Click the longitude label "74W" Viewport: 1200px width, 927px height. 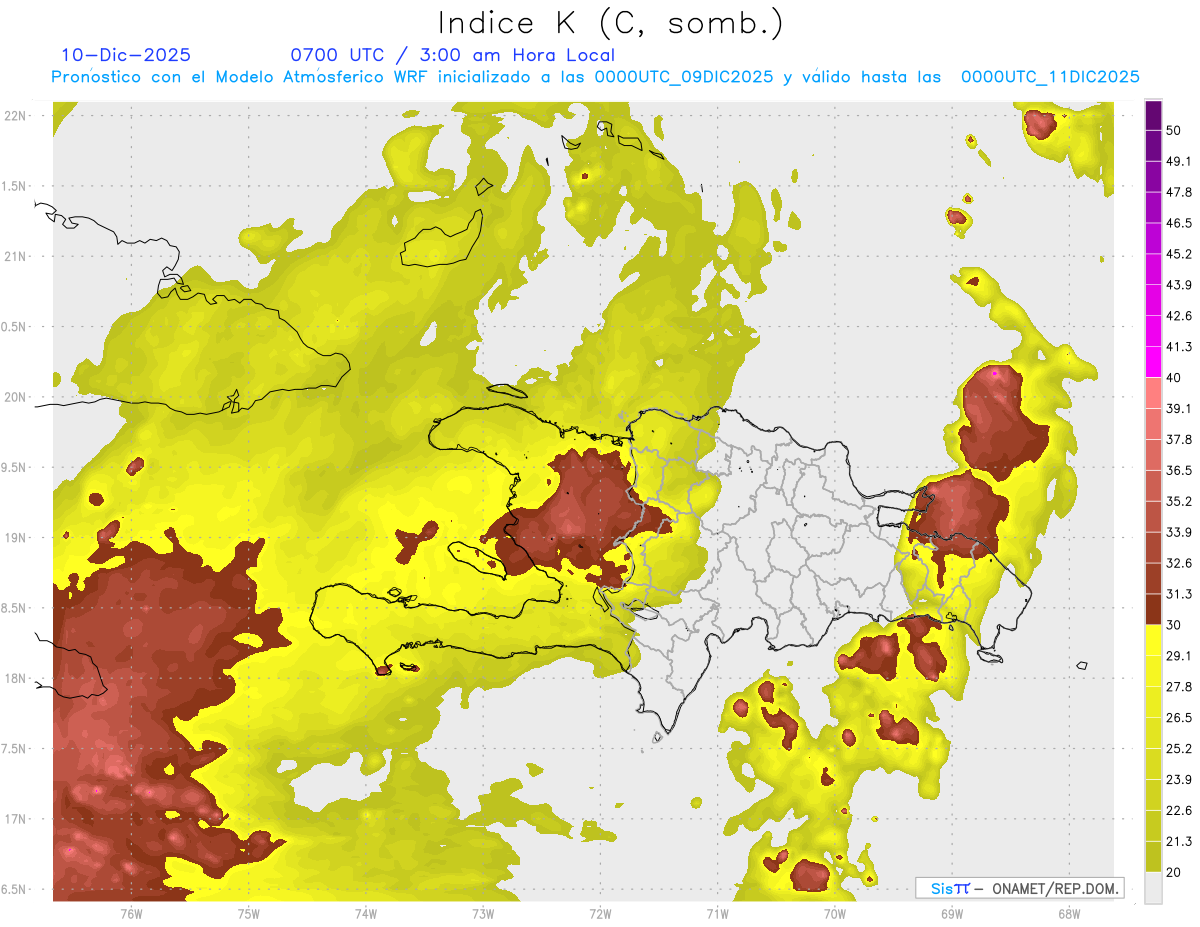[x=366, y=913]
